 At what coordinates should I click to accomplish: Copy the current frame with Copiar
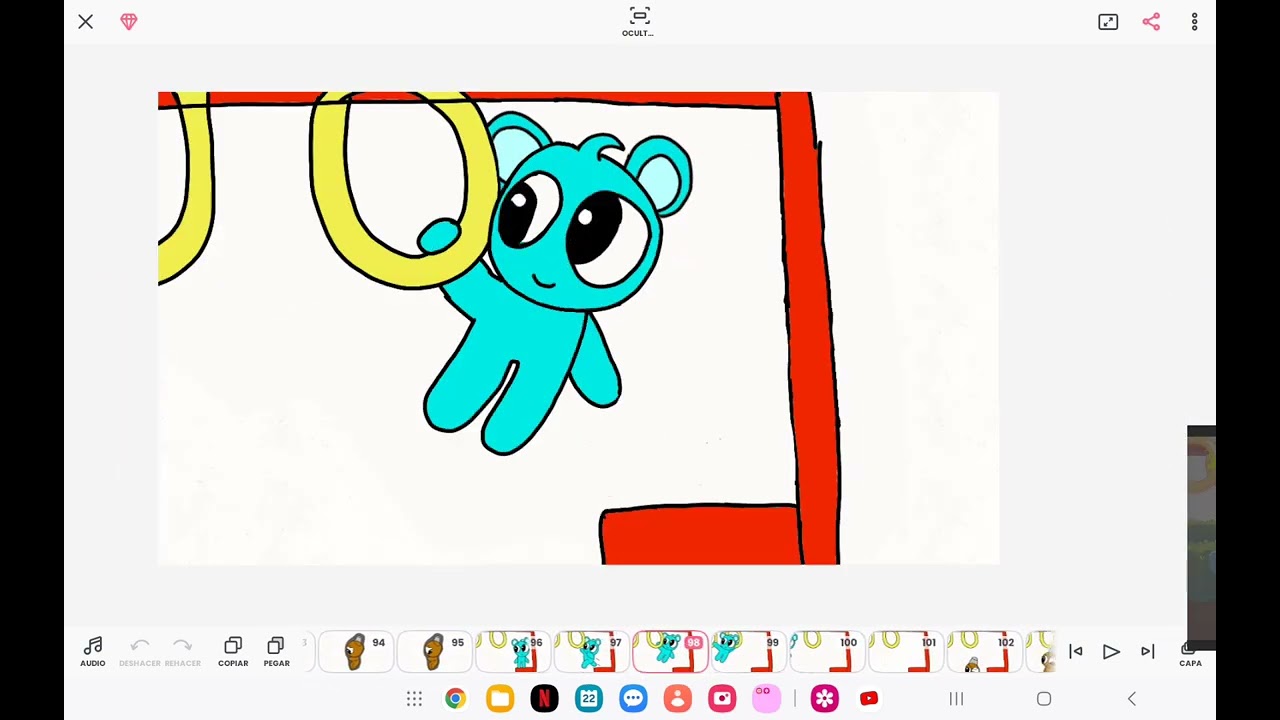tap(233, 652)
